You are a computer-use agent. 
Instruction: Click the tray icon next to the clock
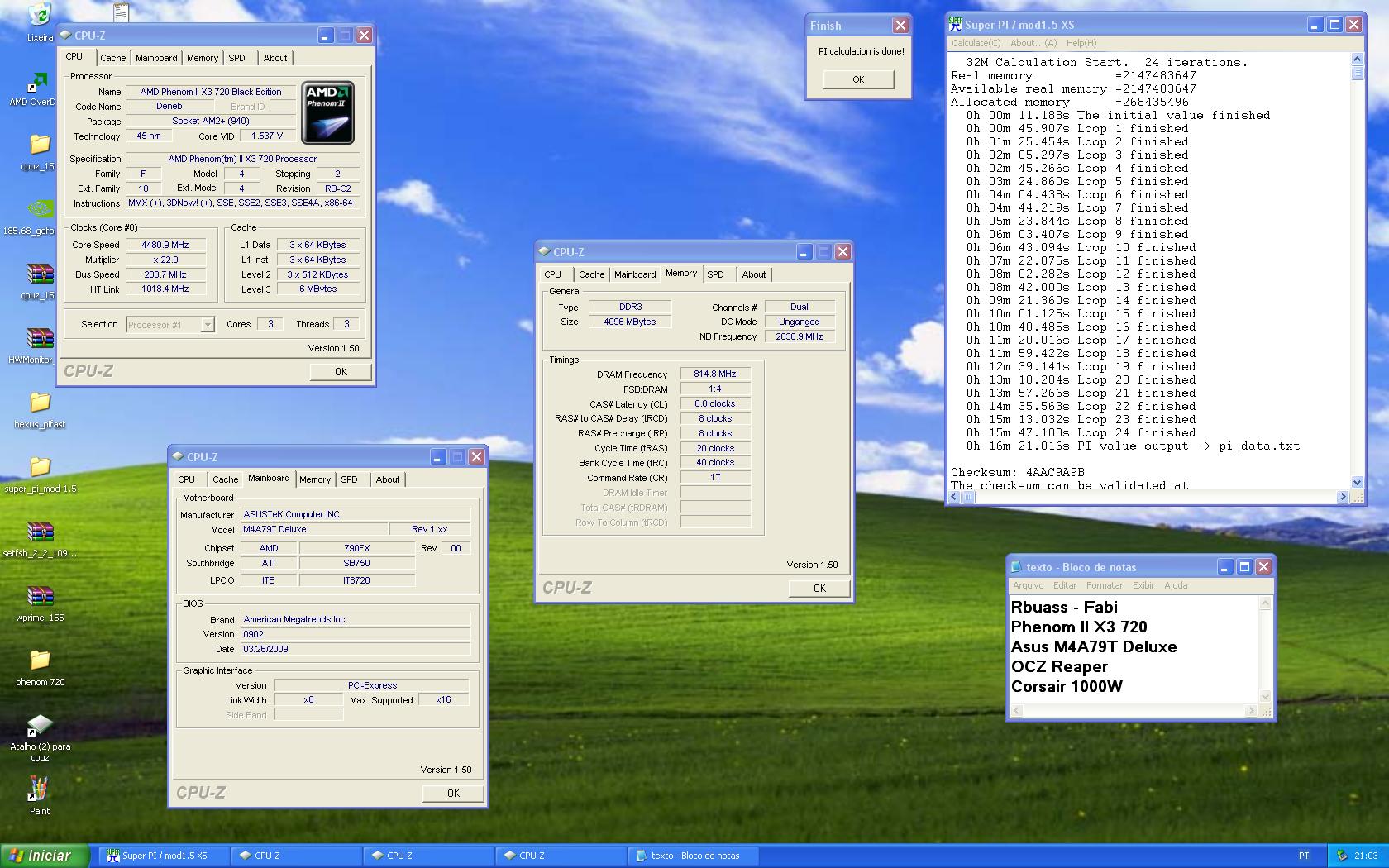coord(1342,856)
